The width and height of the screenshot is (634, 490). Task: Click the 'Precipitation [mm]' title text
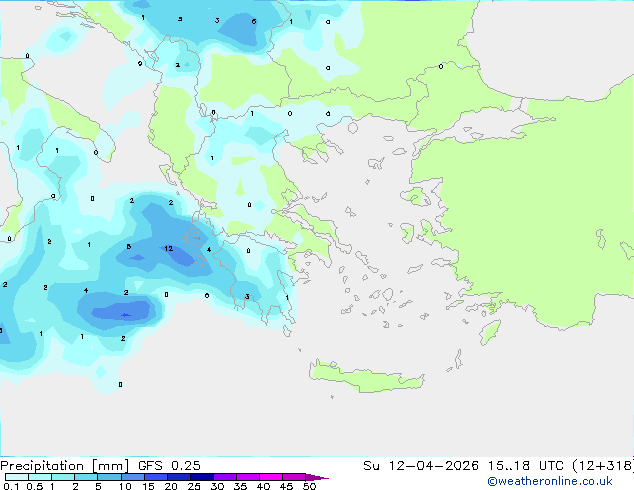pyautogui.click(x=65, y=466)
